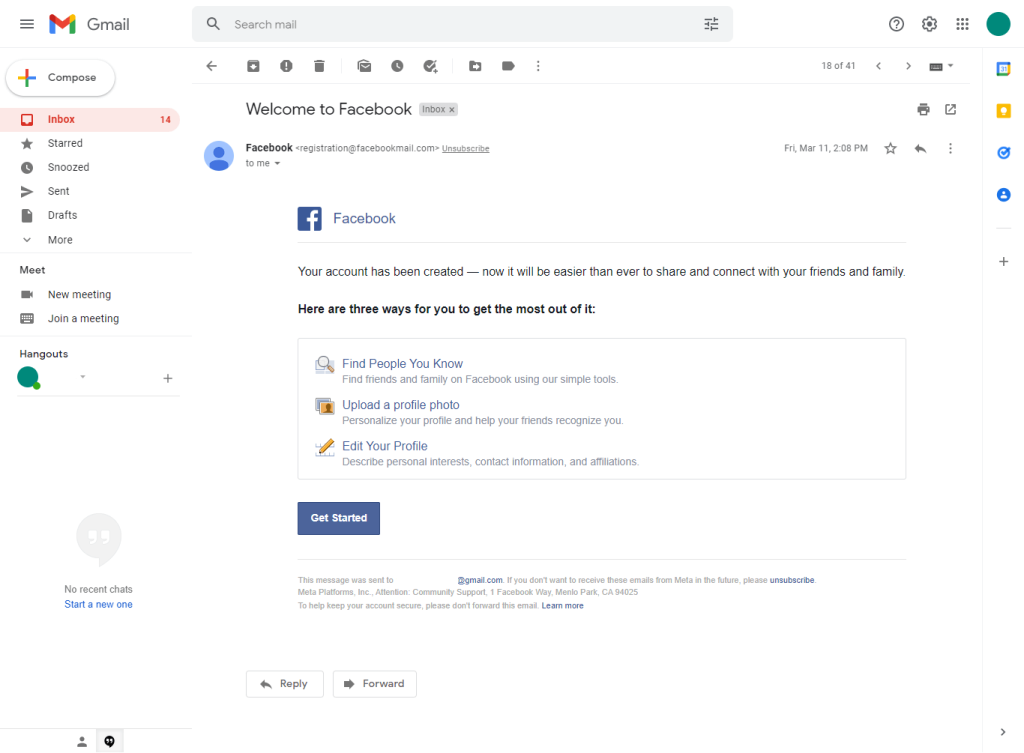Image resolution: width=1024 pixels, height=753 pixels.
Task: Open toolbar More options menu
Action: coord(538,66)
